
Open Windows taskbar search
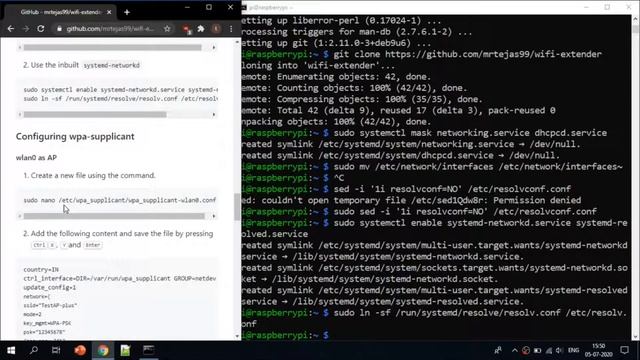pos(34,350)
